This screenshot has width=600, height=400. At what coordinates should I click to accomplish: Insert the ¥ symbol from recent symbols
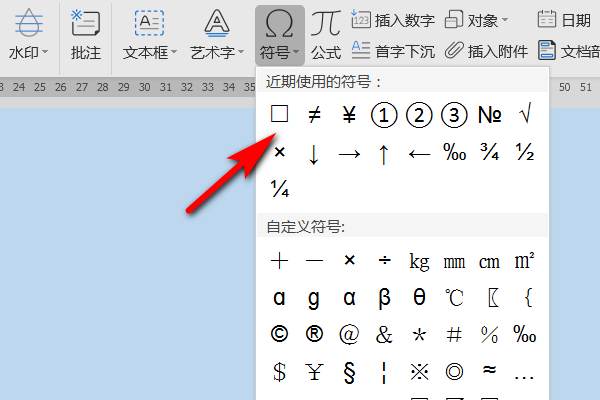tap(349, 114)
